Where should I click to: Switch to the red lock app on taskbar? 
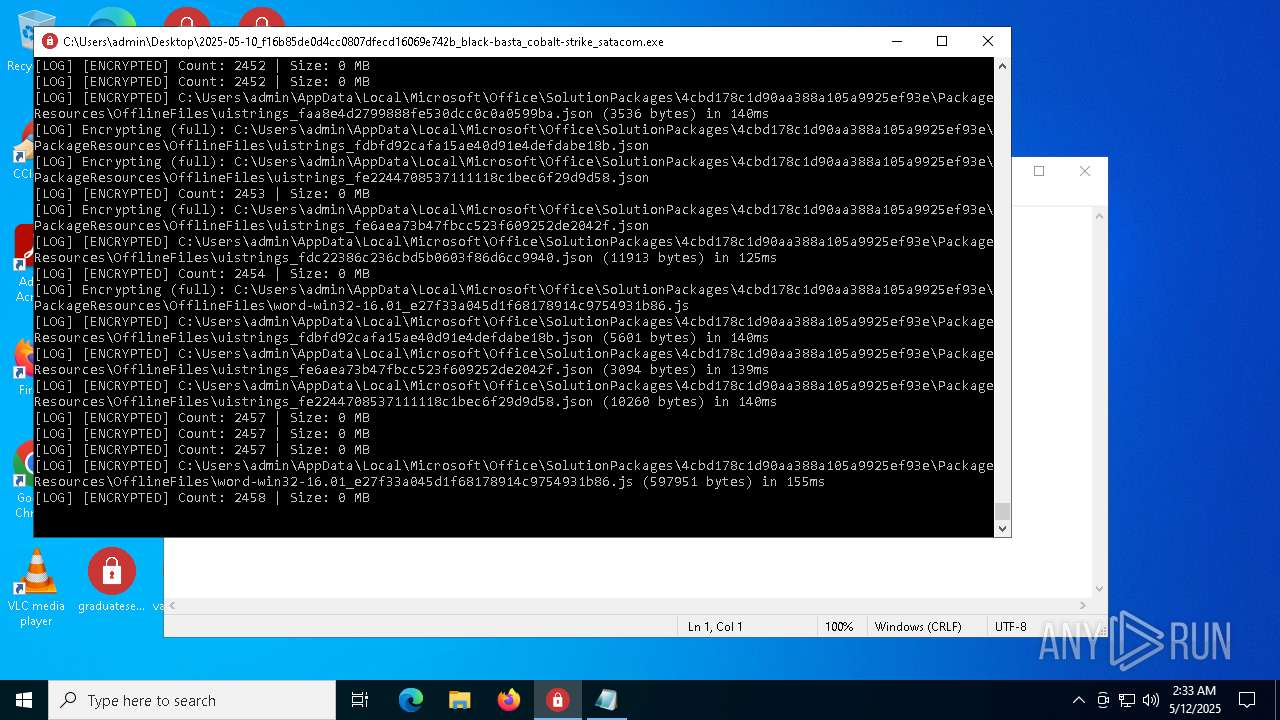[x=557, y=700]
